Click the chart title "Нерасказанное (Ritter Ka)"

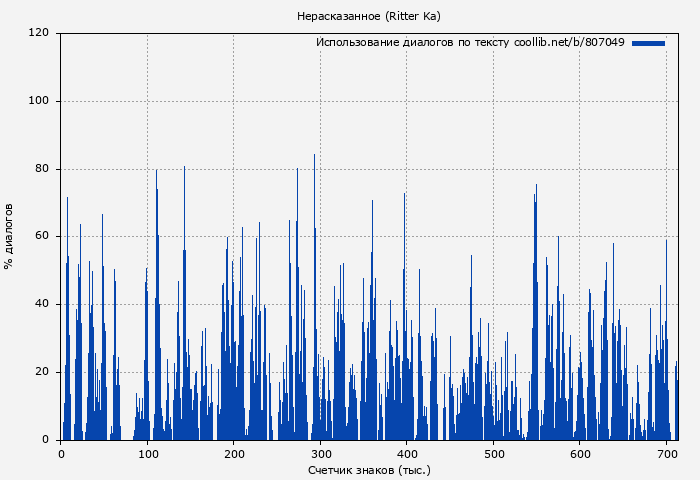coord(369,16)
